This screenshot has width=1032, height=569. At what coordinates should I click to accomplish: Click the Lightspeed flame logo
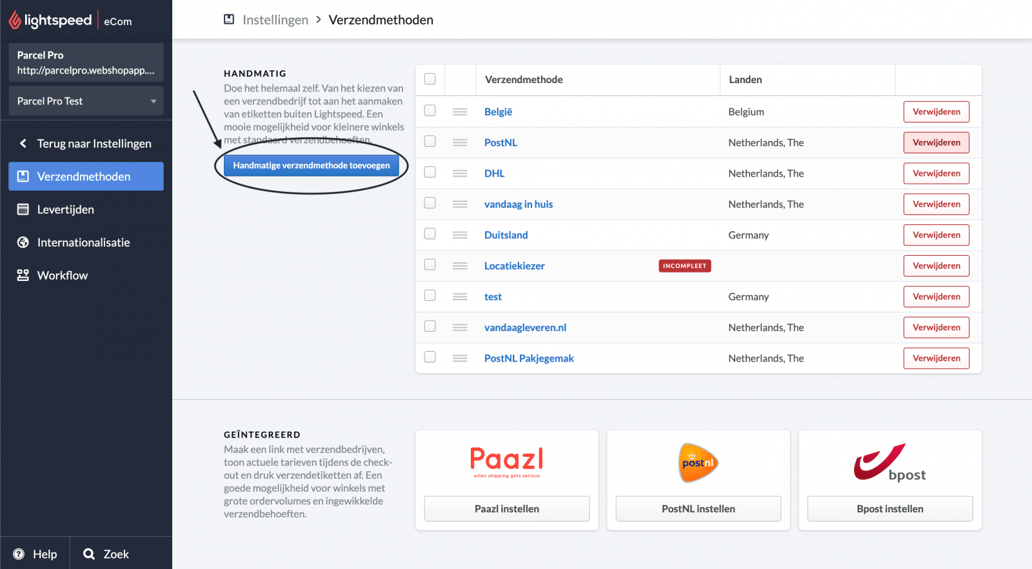coord(15,20)
